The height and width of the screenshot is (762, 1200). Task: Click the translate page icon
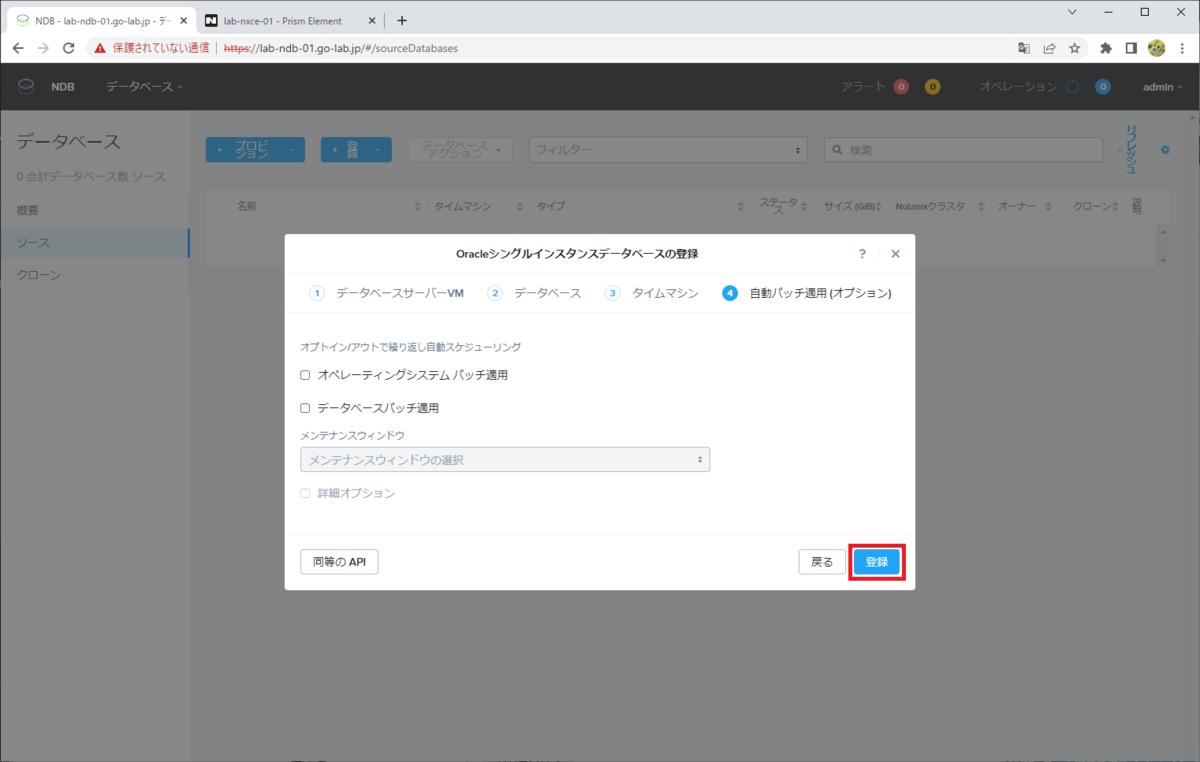click(1024, 48)
